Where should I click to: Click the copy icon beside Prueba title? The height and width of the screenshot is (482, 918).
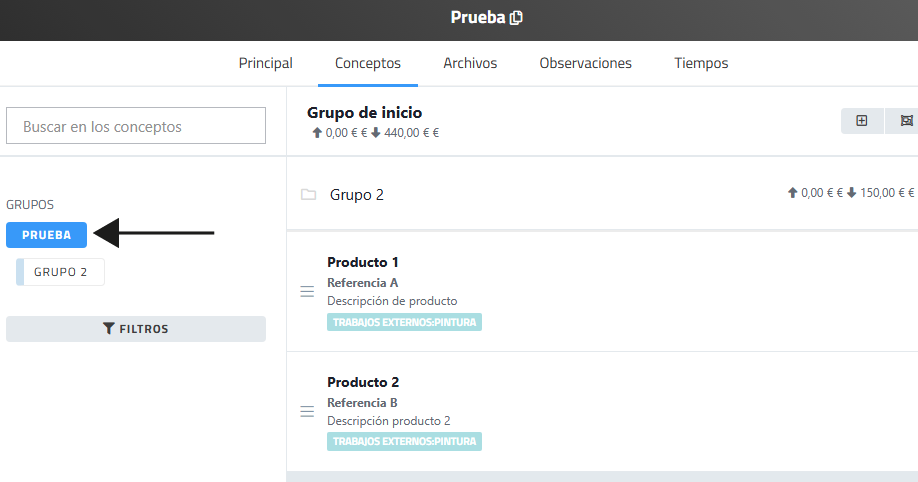(516, 18)
